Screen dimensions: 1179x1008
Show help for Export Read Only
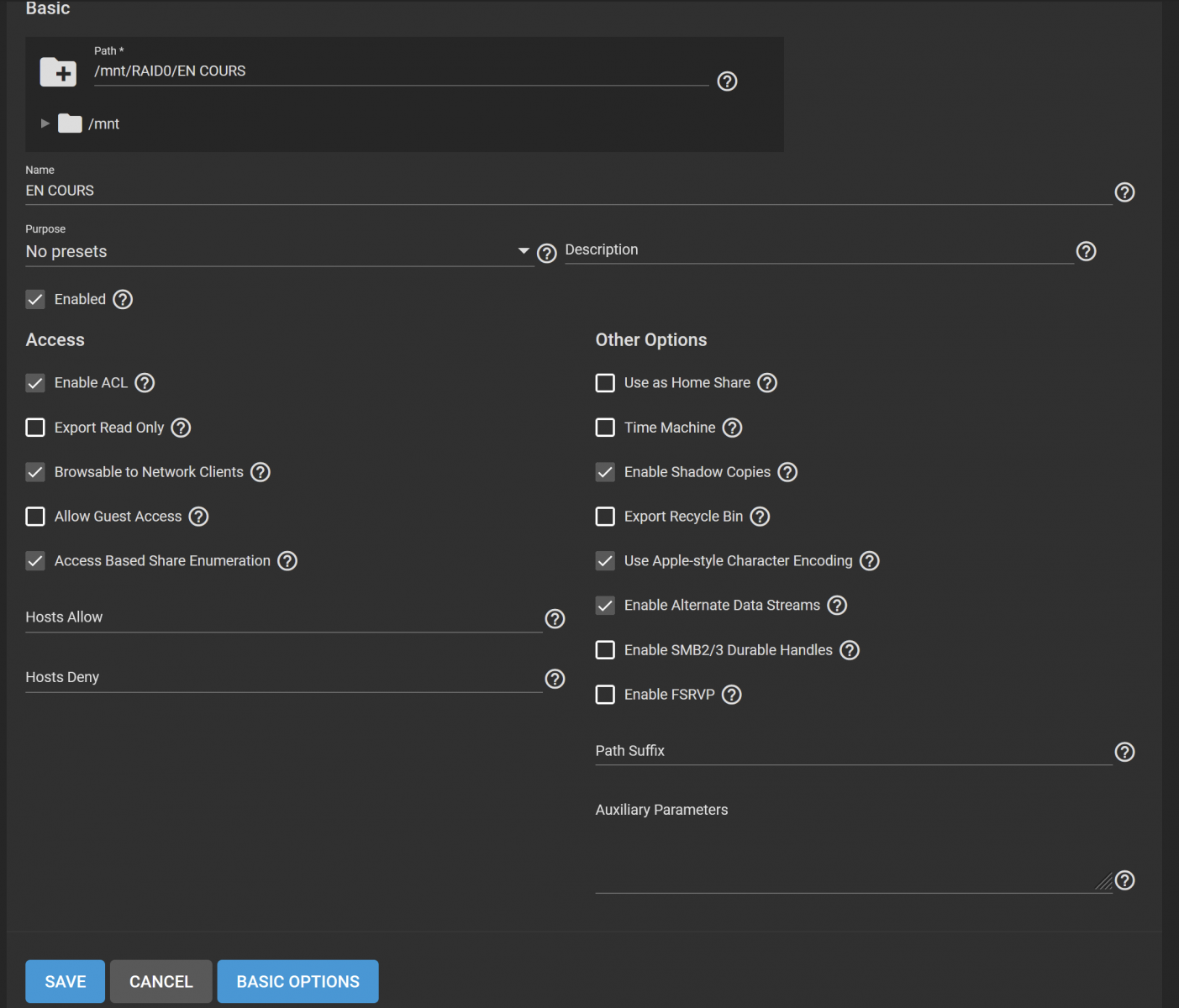(181, 428)
